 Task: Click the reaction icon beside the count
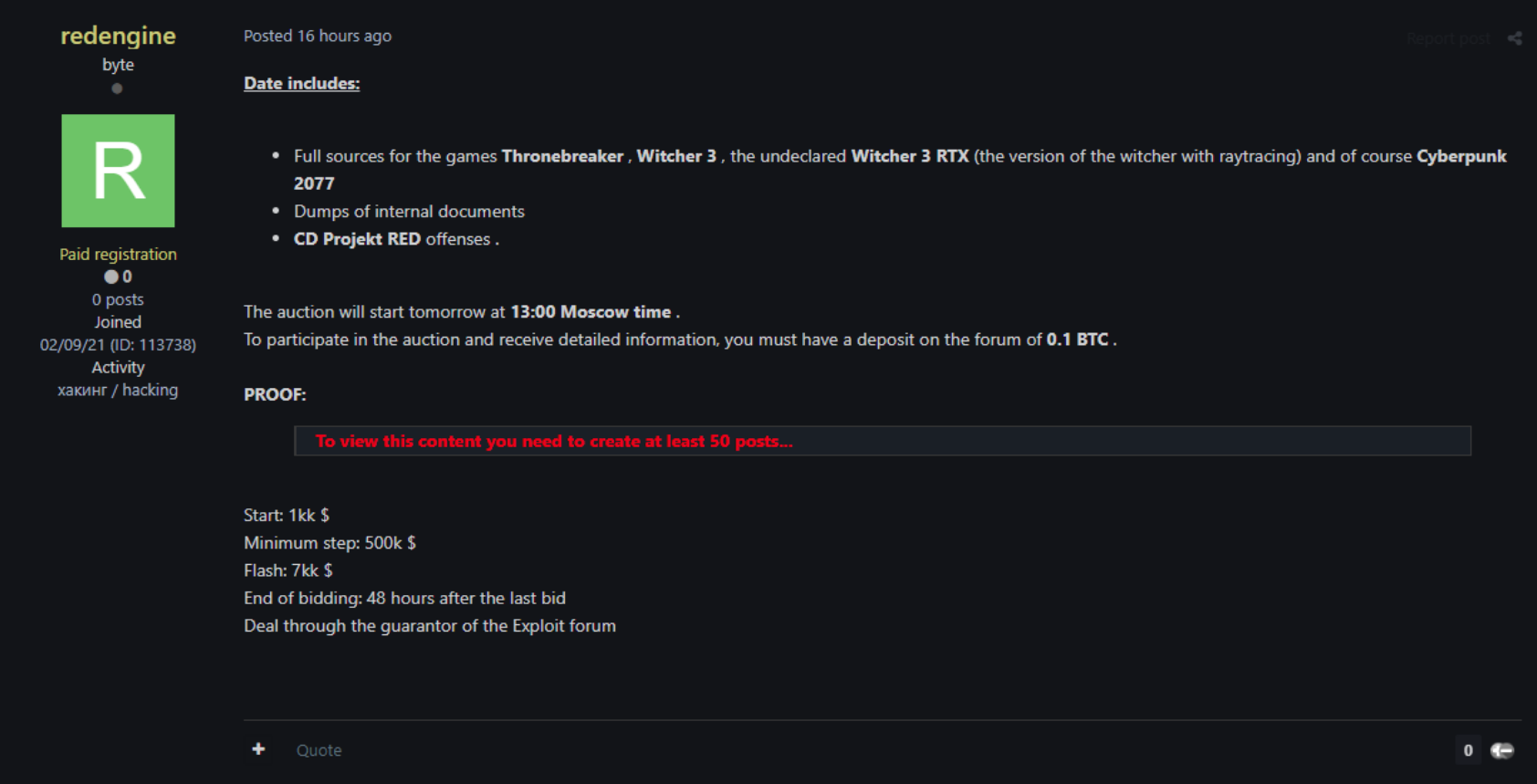[1502, 750]
